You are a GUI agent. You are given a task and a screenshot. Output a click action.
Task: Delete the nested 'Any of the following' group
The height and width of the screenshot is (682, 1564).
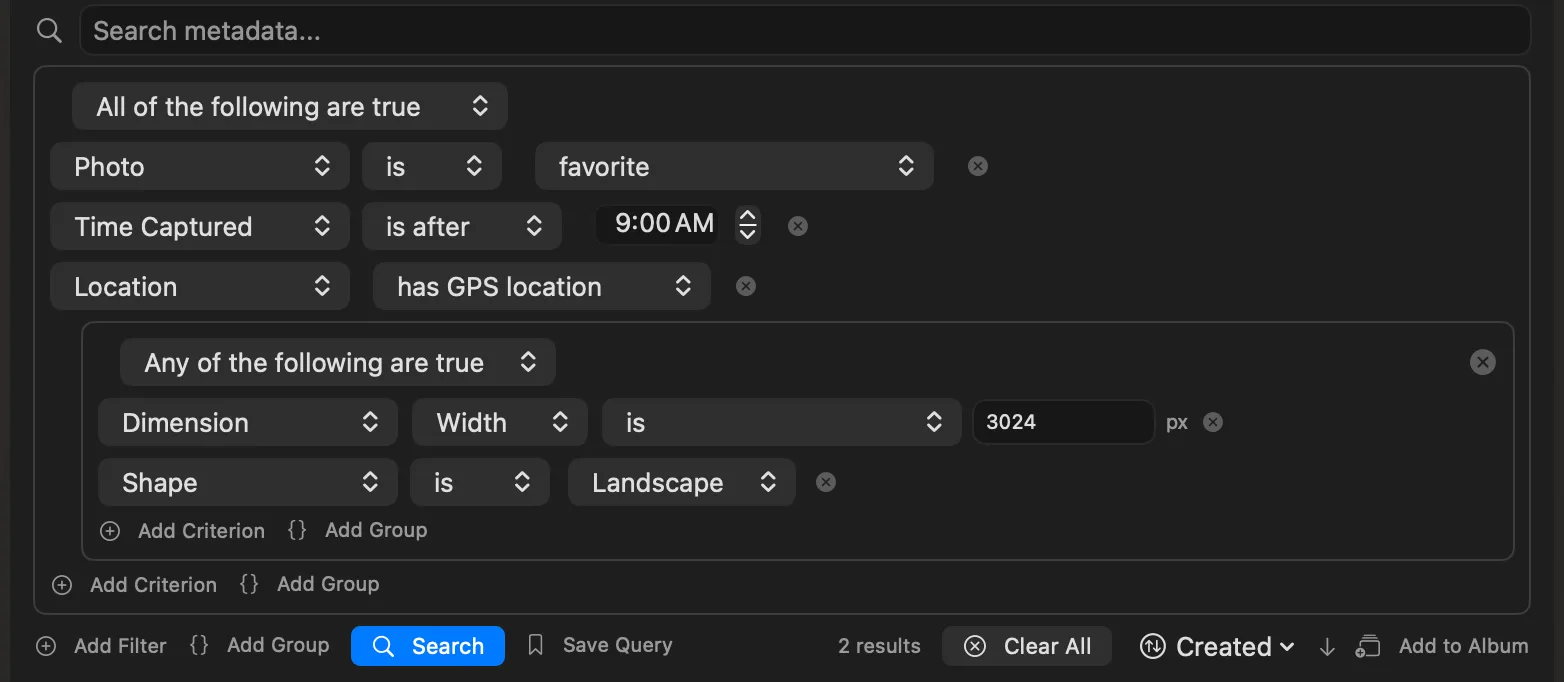(x=1483, y=362)
